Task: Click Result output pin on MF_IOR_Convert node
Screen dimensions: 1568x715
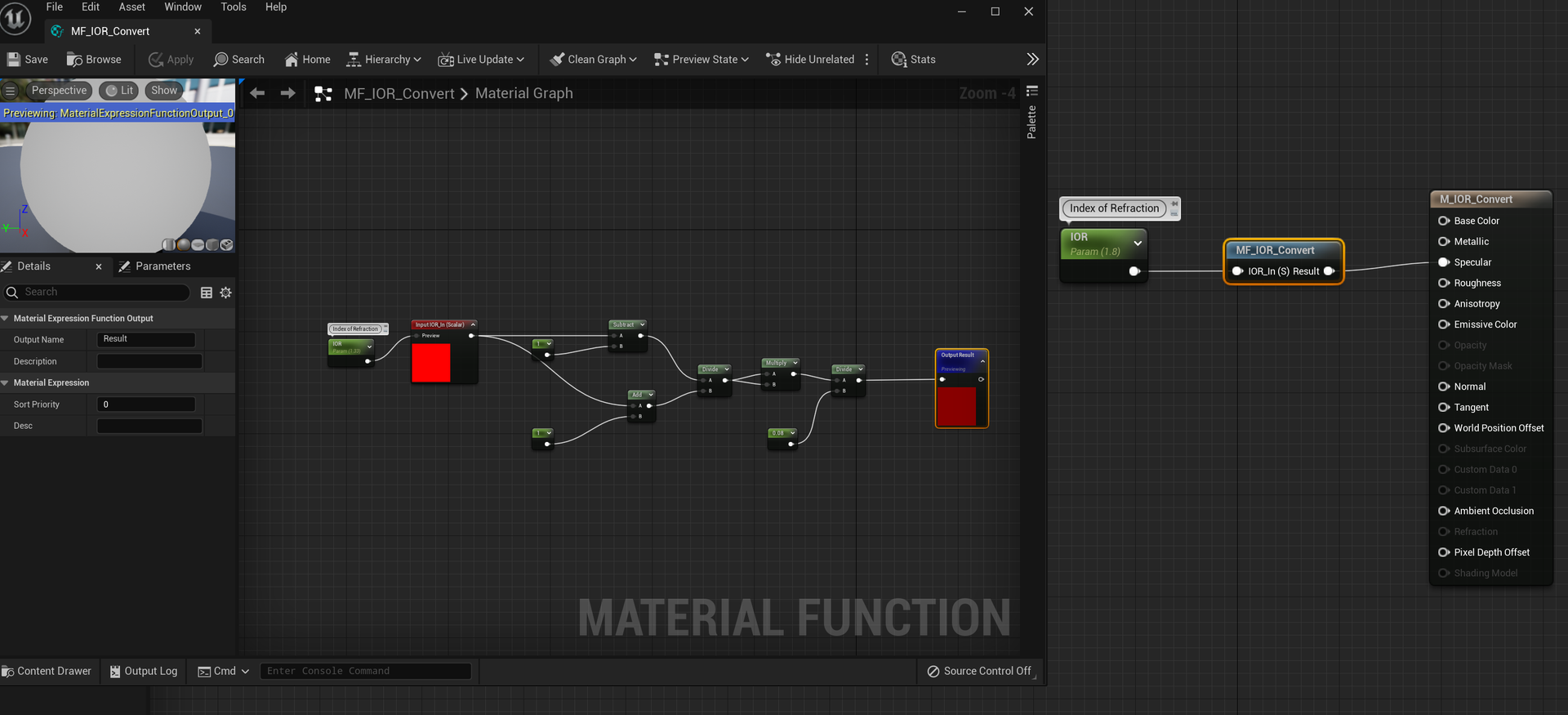Action: tap(1329, 271)
